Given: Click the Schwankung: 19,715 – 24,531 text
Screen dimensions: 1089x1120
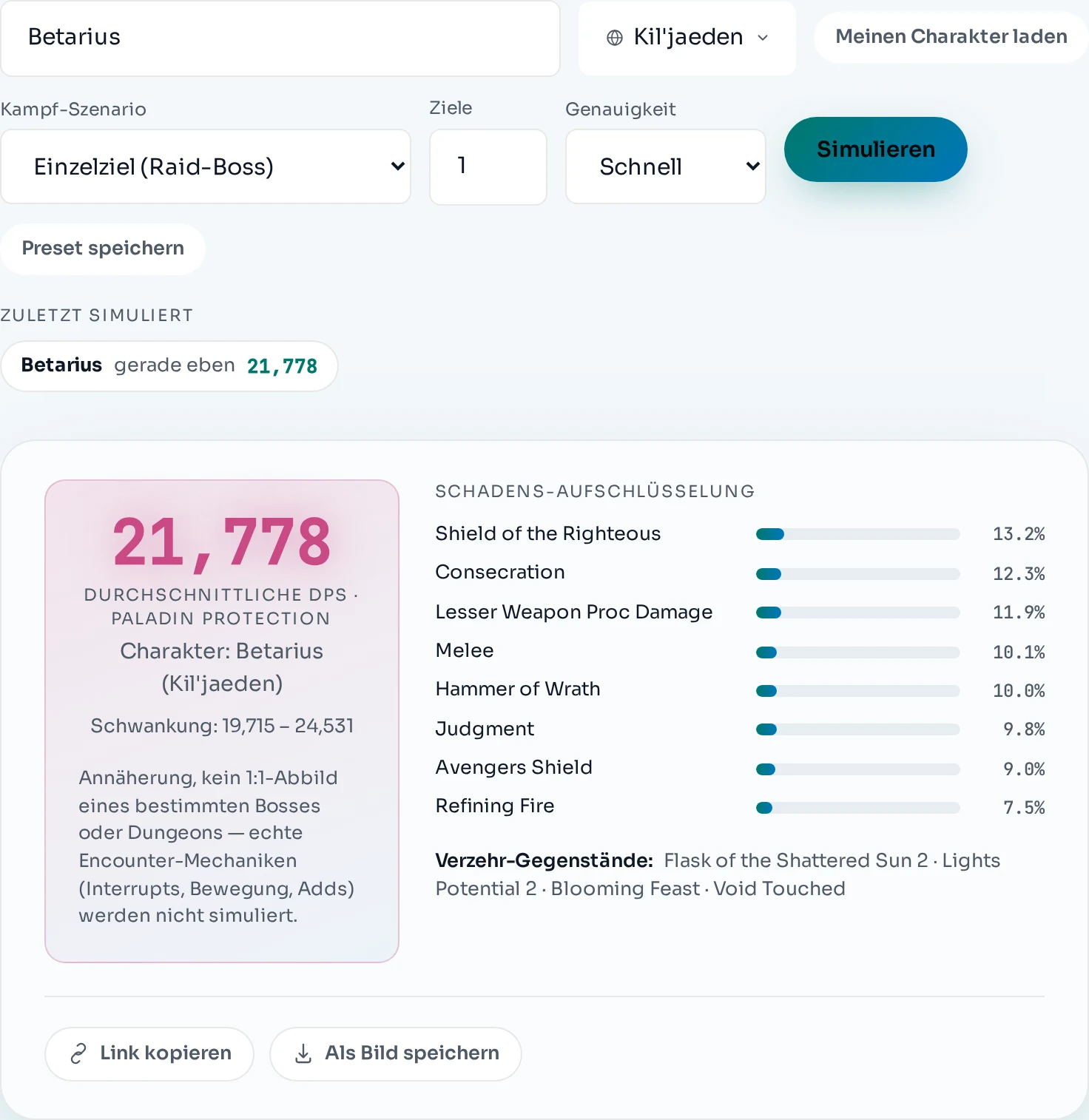Looking at the screenshot, I should pyautogui.click(x=222, y=726).
